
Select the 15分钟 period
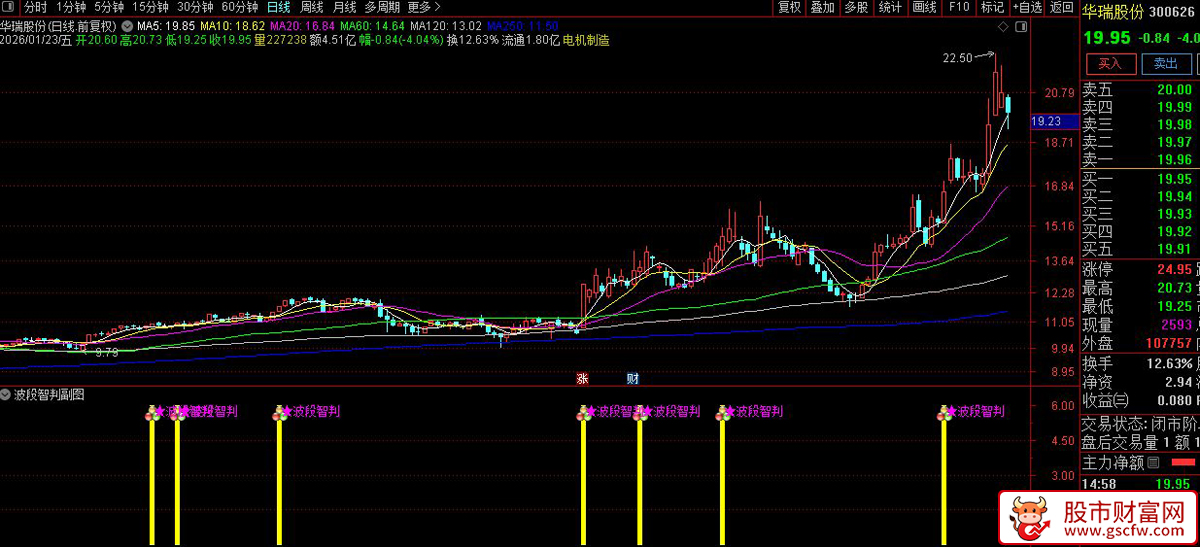click(150, 7)
